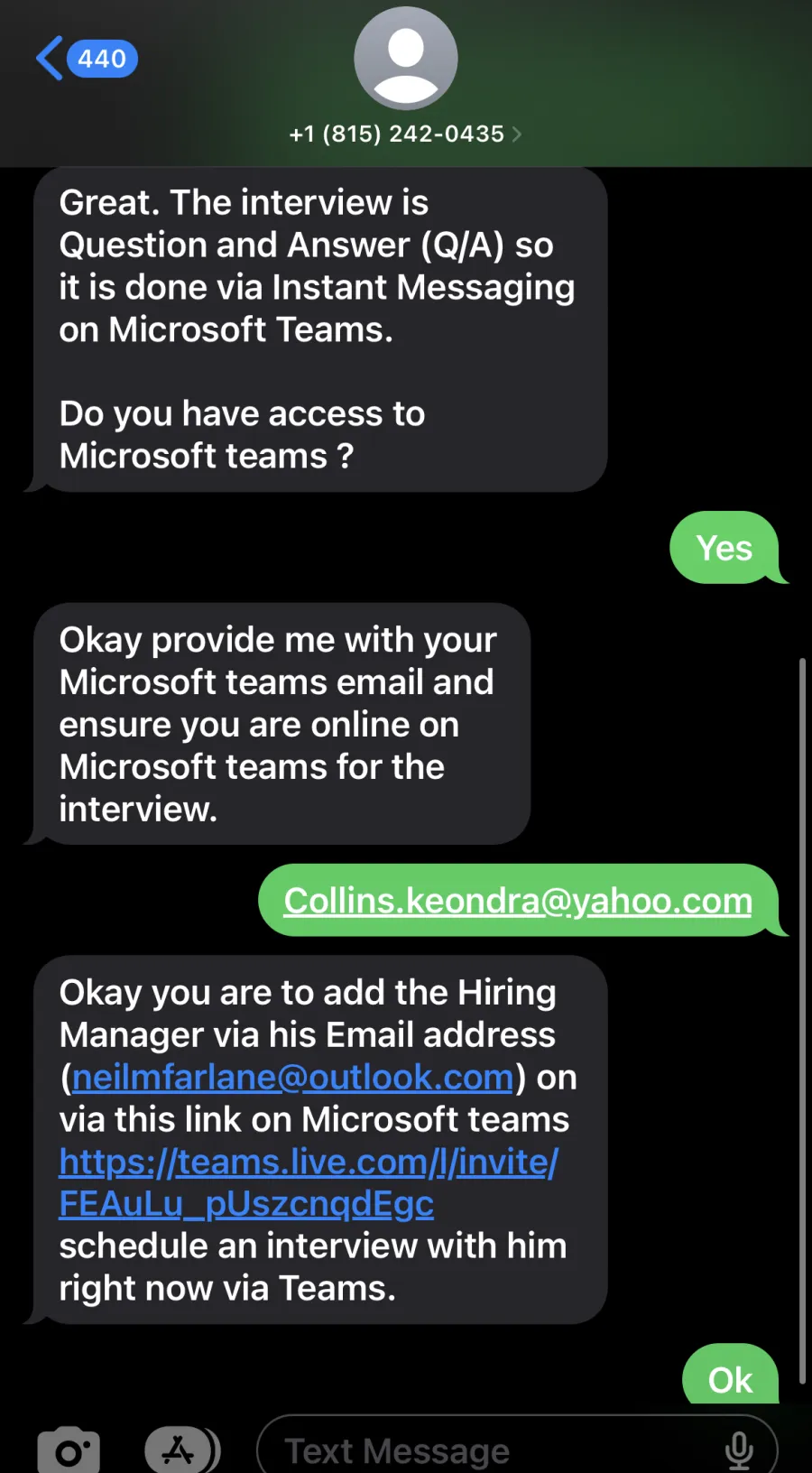Tap the "Okay provide me with your" message
The image size is (812, 1473).
[281, 724]
